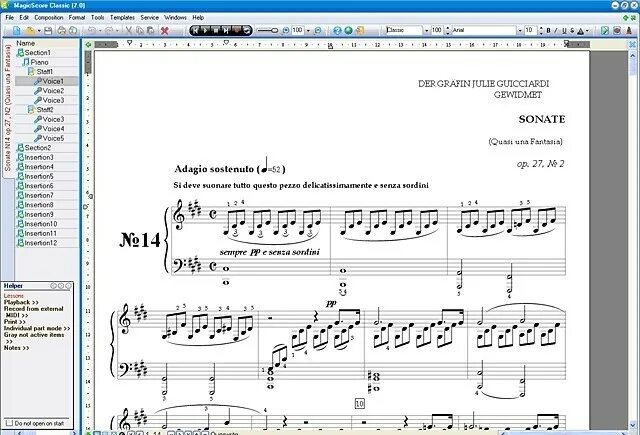Open the Print lesson link
The width and height of the screenshot is (640, 435).
click(x=15, y=322)
